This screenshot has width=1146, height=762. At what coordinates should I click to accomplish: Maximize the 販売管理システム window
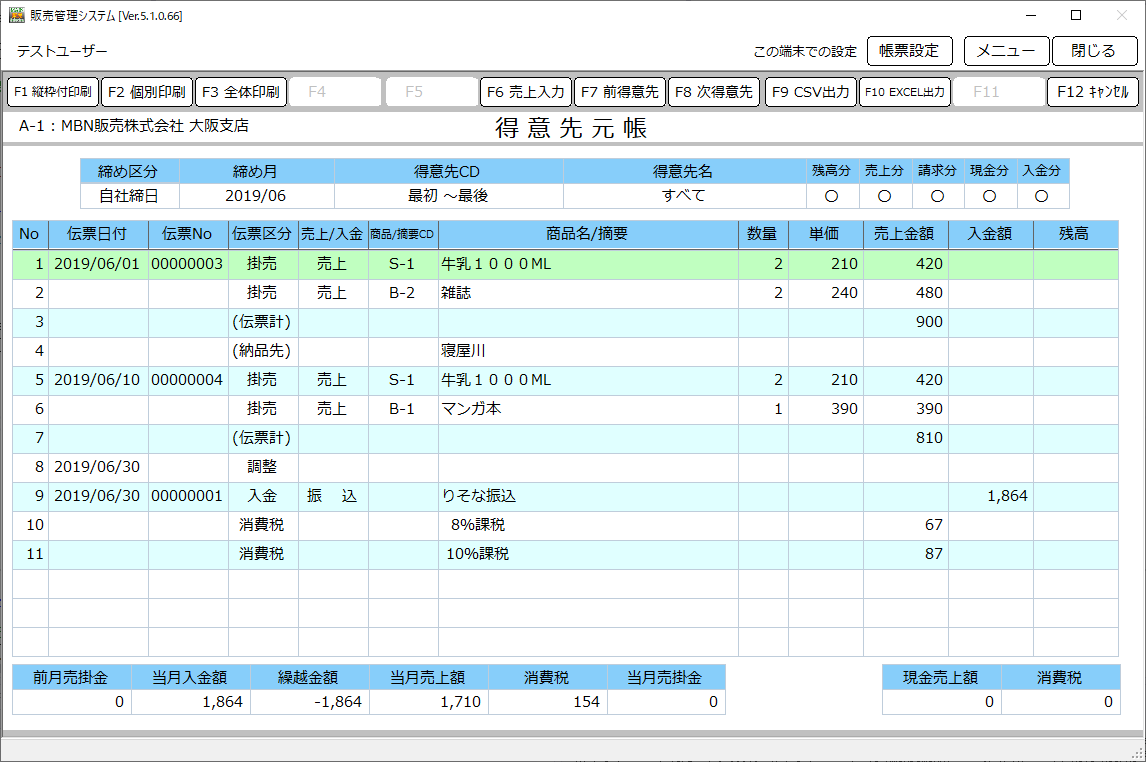[x=1076, y=15]
